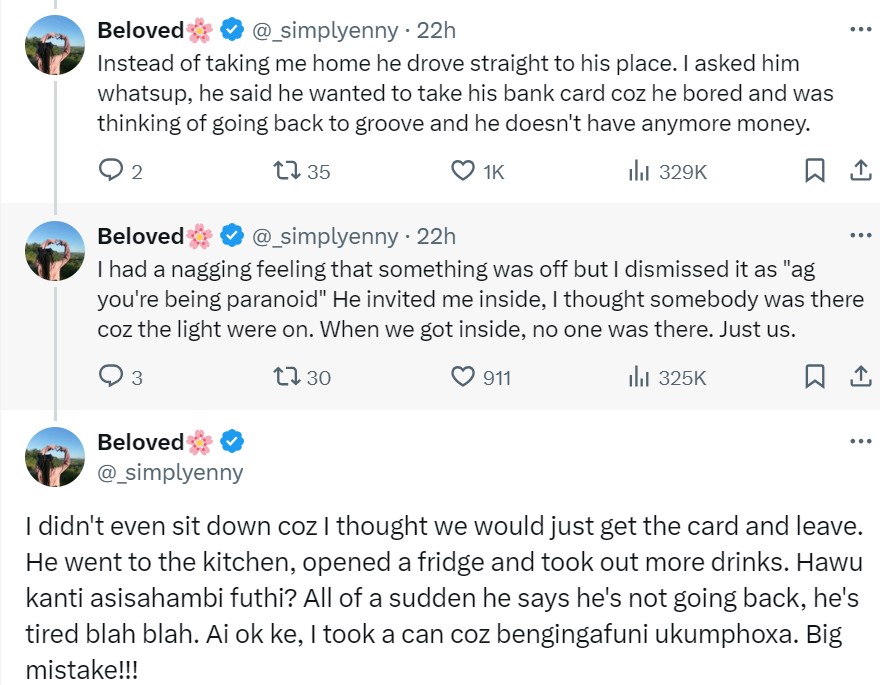Click the 22h timestamp on the second tweet
880x685 pixels.
click(x=436, y=237)
